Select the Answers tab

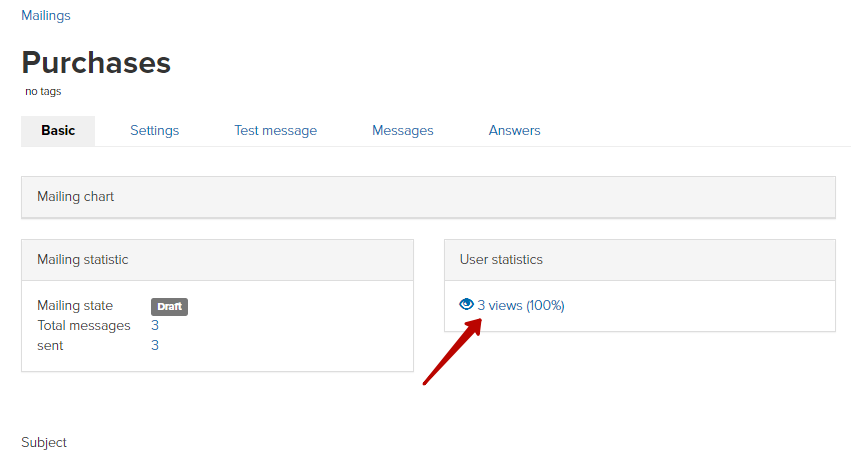pos(515,131)
